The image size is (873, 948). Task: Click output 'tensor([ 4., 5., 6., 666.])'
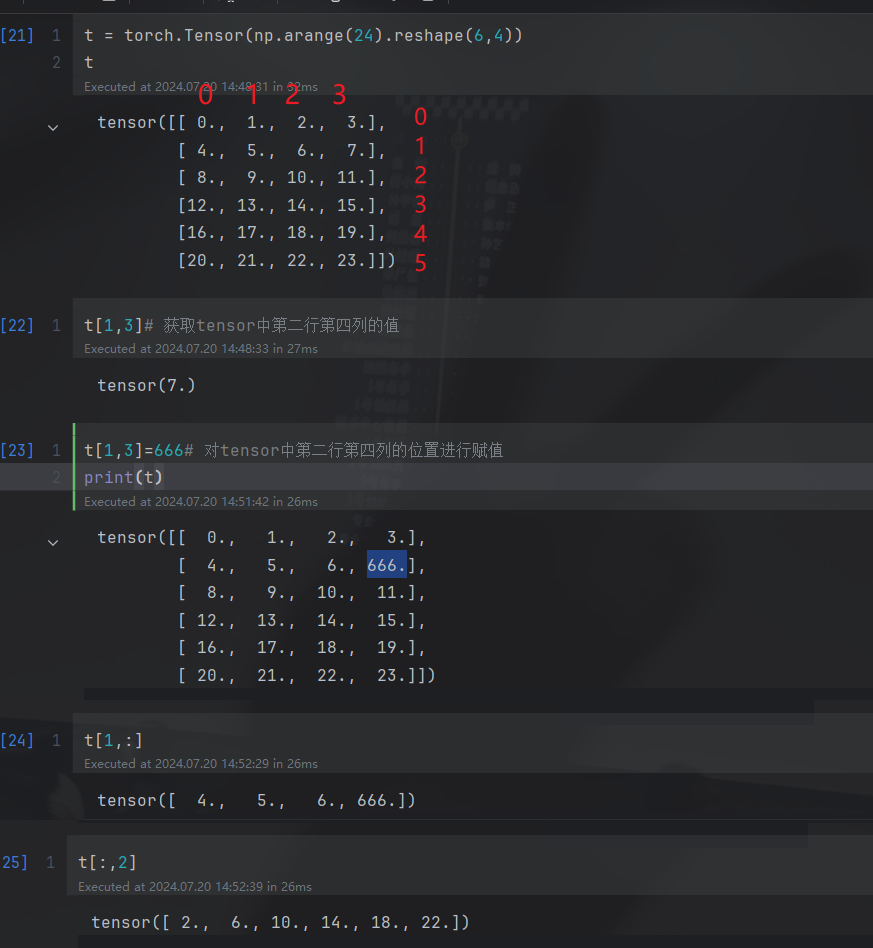click(256, 800)
